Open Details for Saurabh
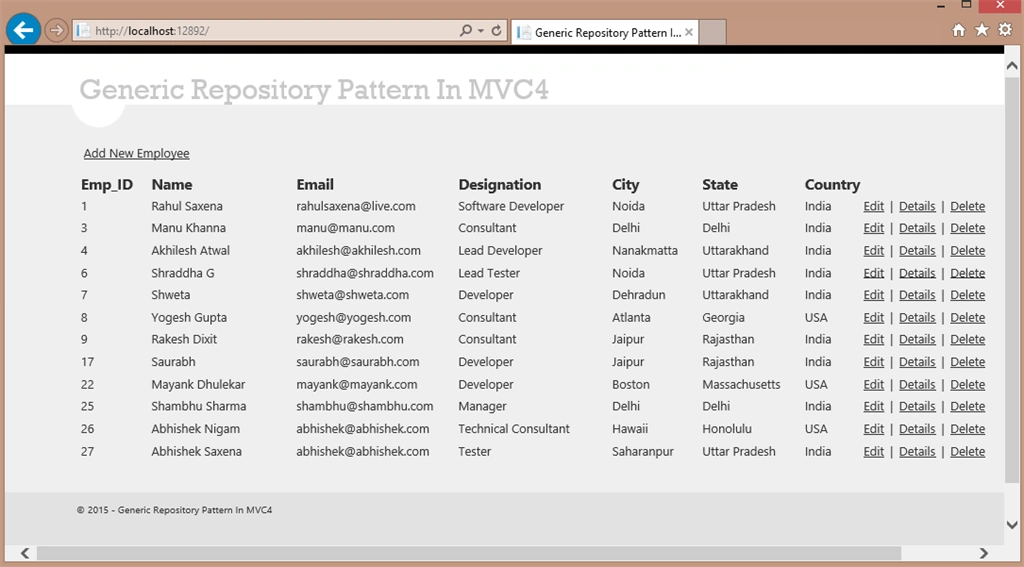 [x=917, y=363]
